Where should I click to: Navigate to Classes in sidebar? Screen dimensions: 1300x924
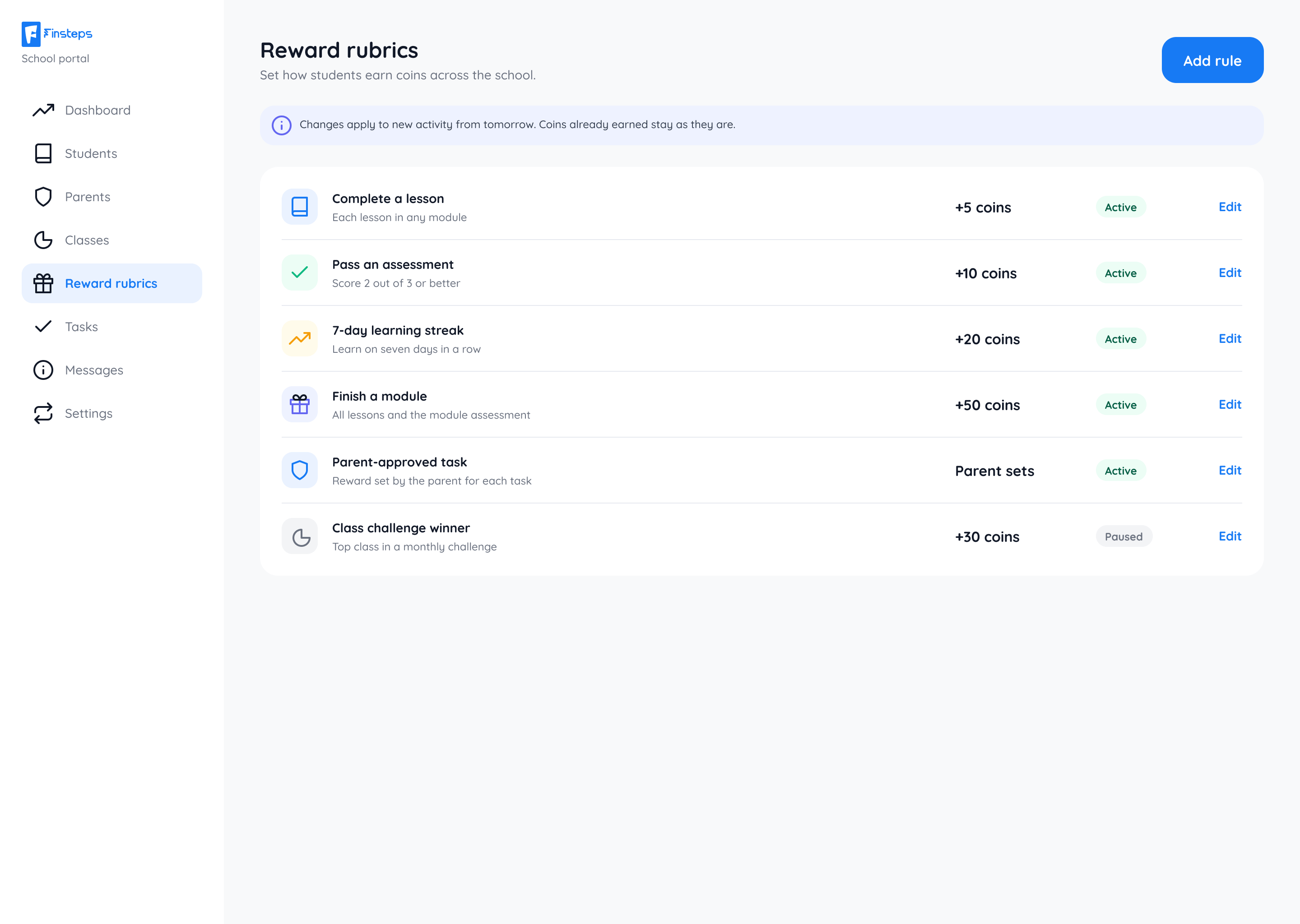pos(111,240)
